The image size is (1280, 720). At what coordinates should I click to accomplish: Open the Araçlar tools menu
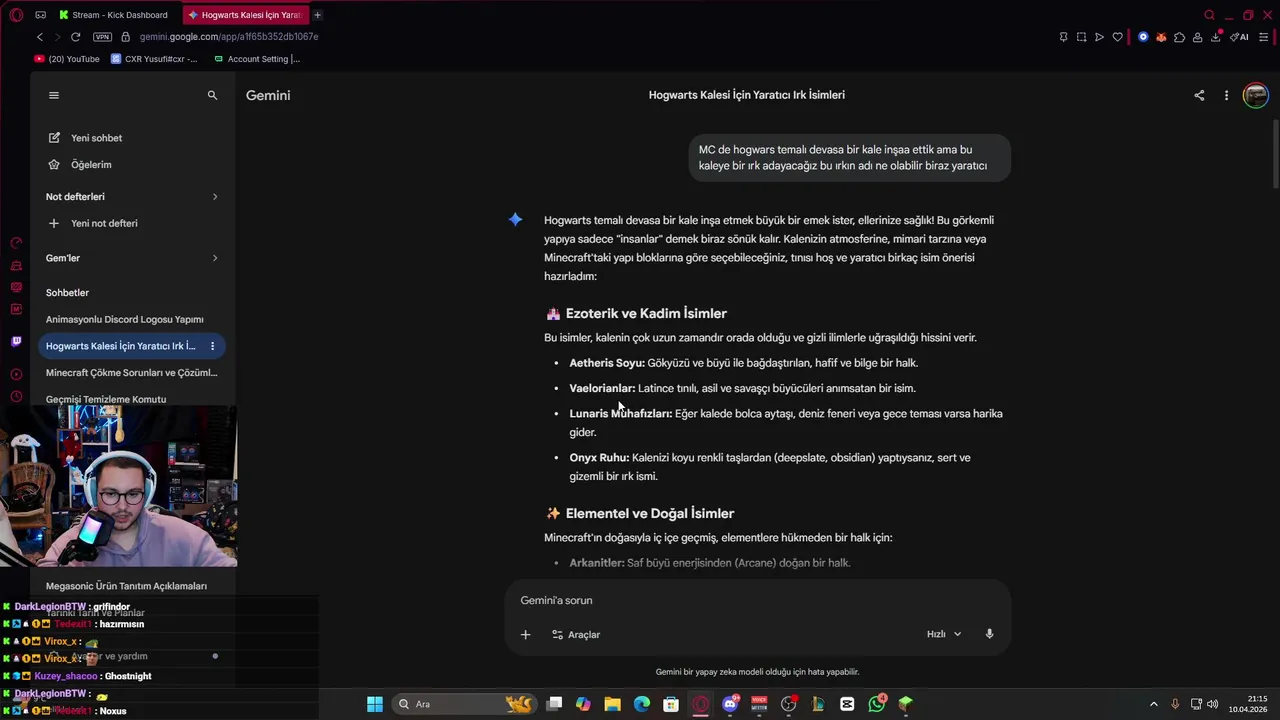coord(576,634)
